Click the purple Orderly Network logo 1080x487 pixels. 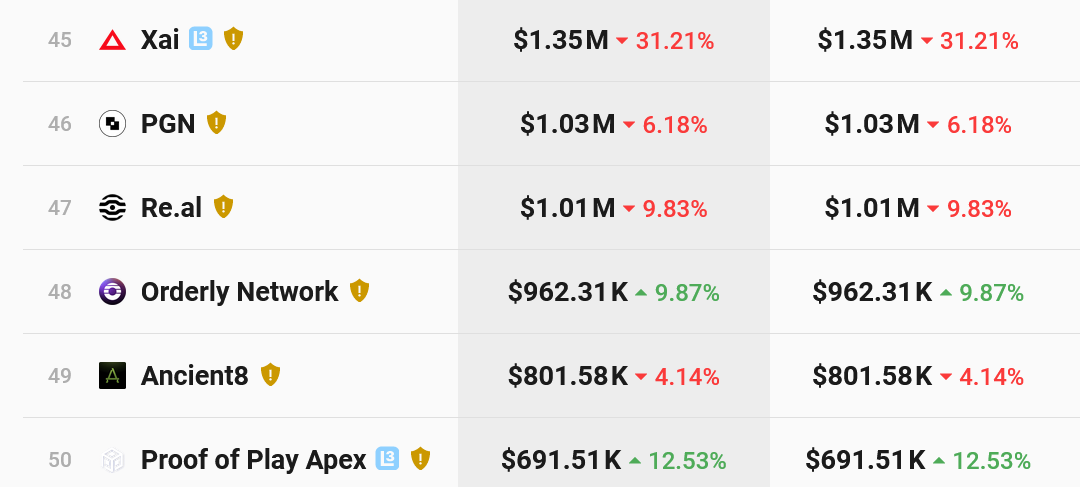pyautogui.click(x=112, y=292)
